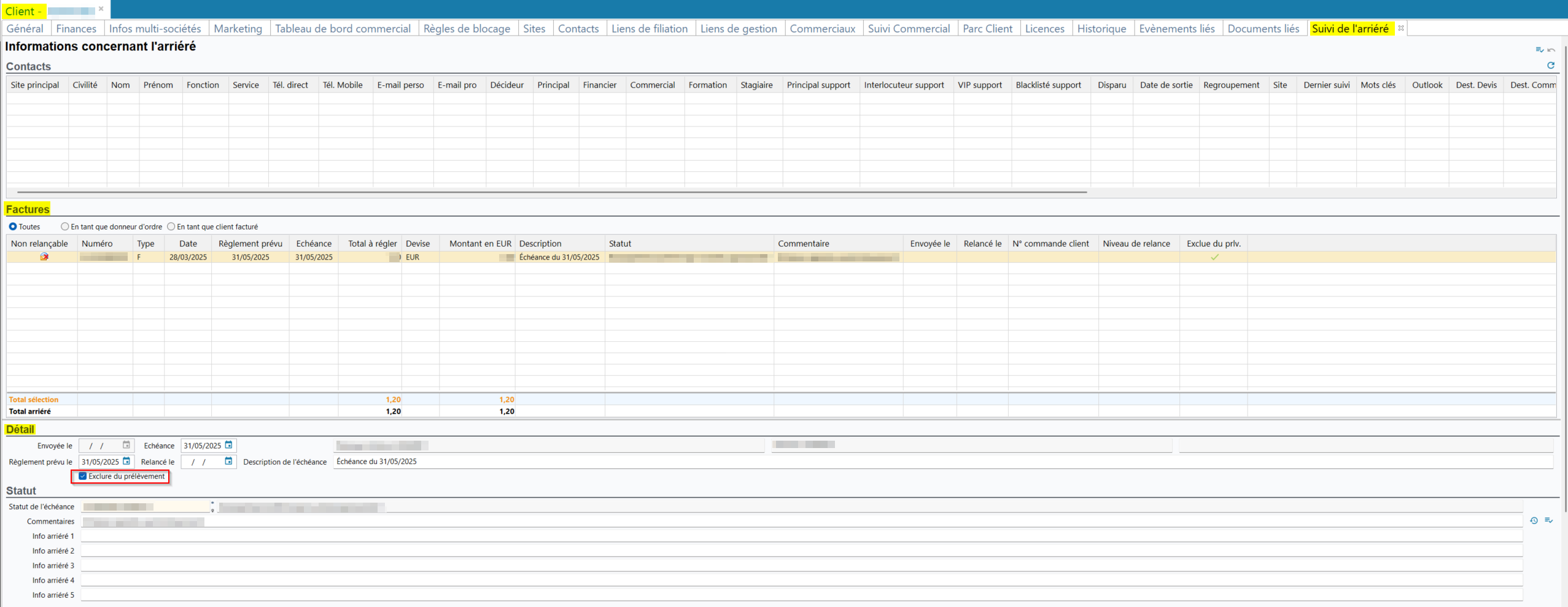Click the Total à régler column header
The width and height of the screenshot is (1568, 607).
pyautogui.click(x=372, y=244)
